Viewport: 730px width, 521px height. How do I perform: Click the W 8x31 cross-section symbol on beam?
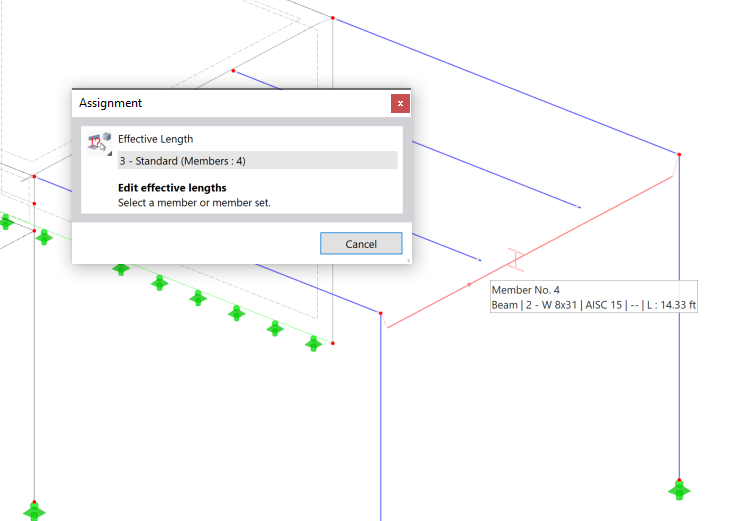[516, 259]
